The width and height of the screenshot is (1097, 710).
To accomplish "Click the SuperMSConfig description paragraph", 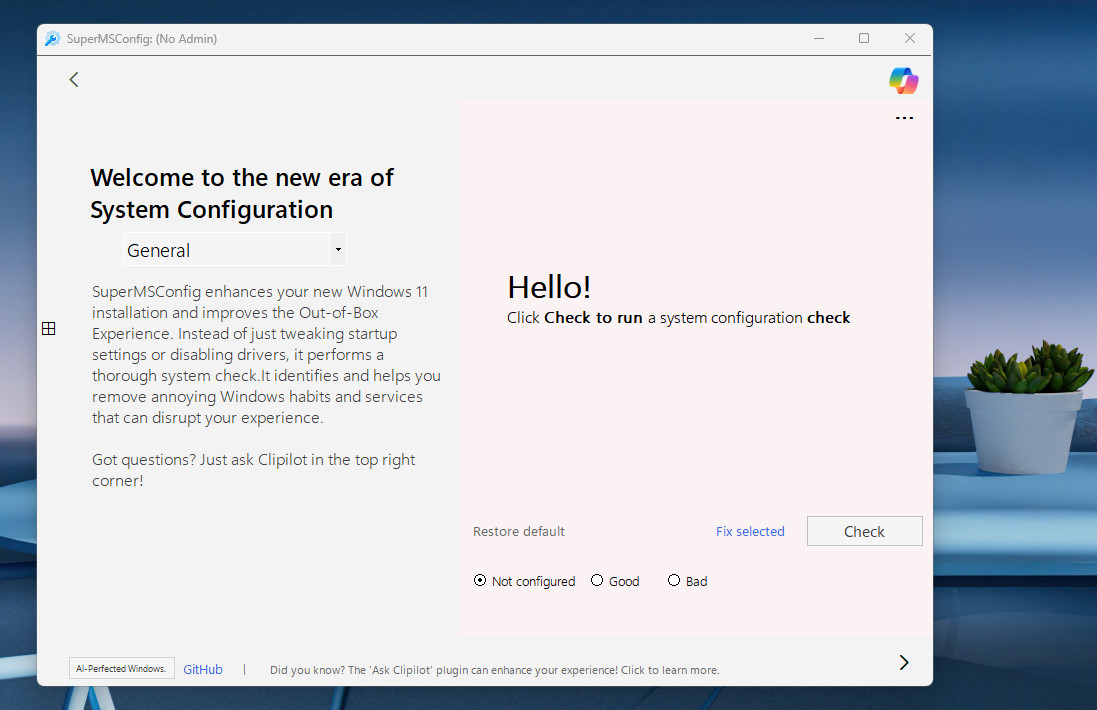I will [267, 355].
